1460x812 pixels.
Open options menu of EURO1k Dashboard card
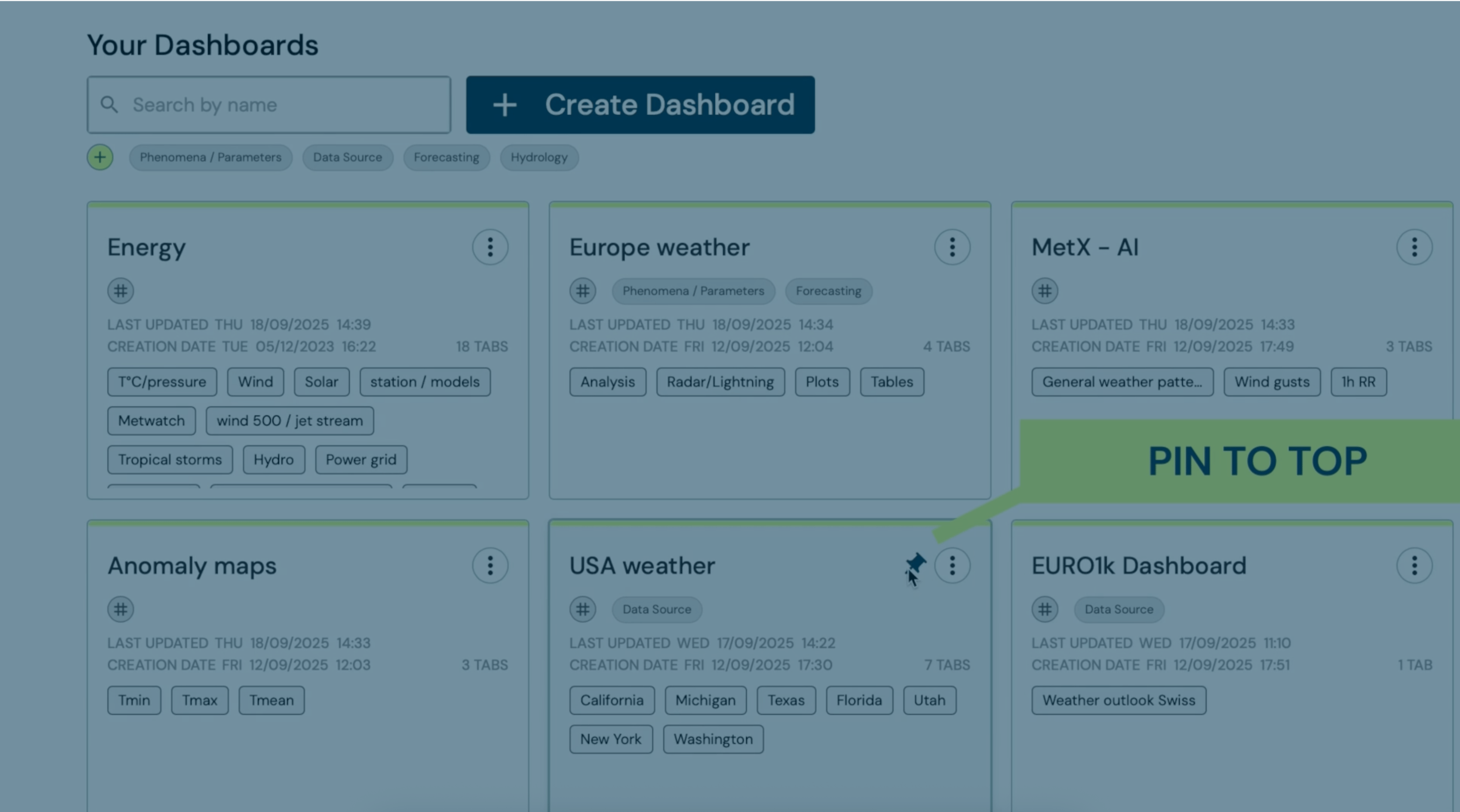pyautogui.click(x=1414, y=565)
